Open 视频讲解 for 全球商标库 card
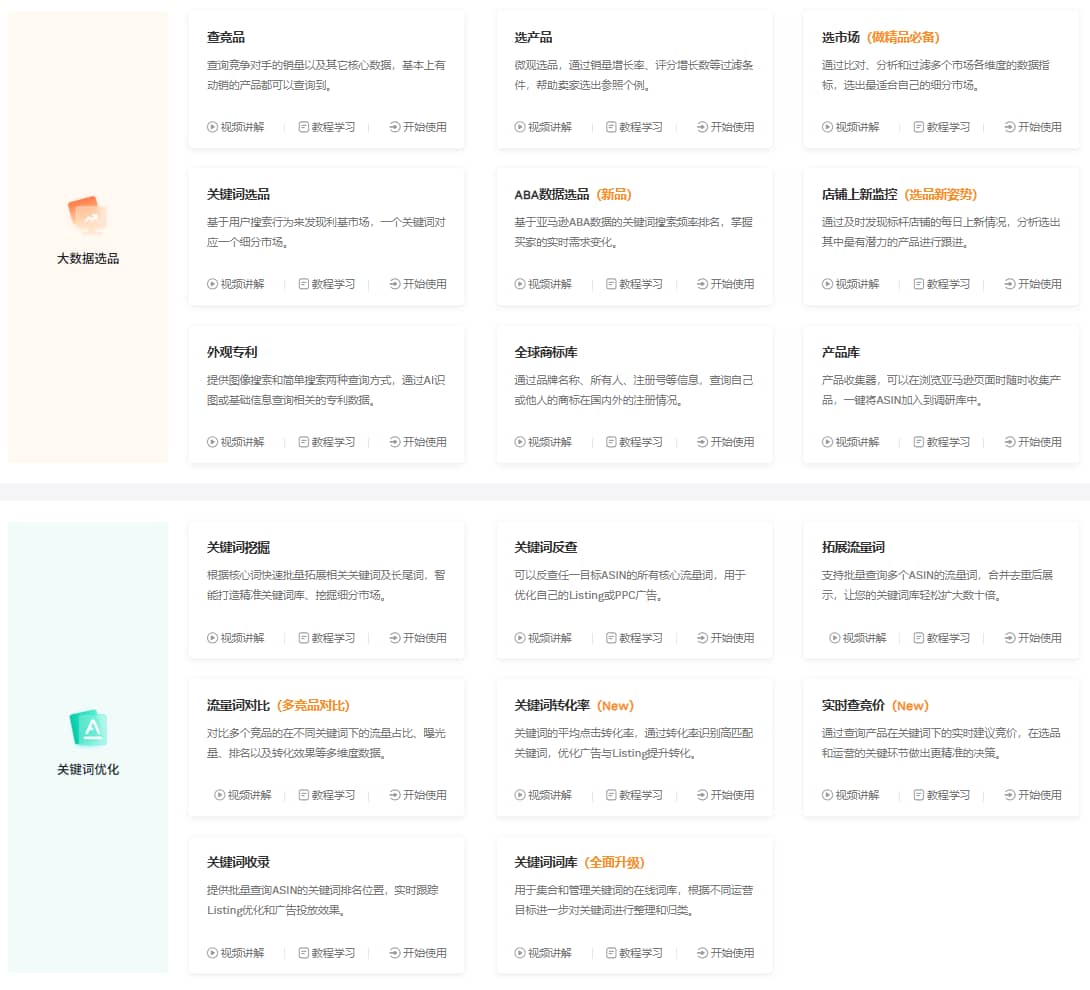Viewport: 1090px width, 990px height. click(x=543, y=441)
